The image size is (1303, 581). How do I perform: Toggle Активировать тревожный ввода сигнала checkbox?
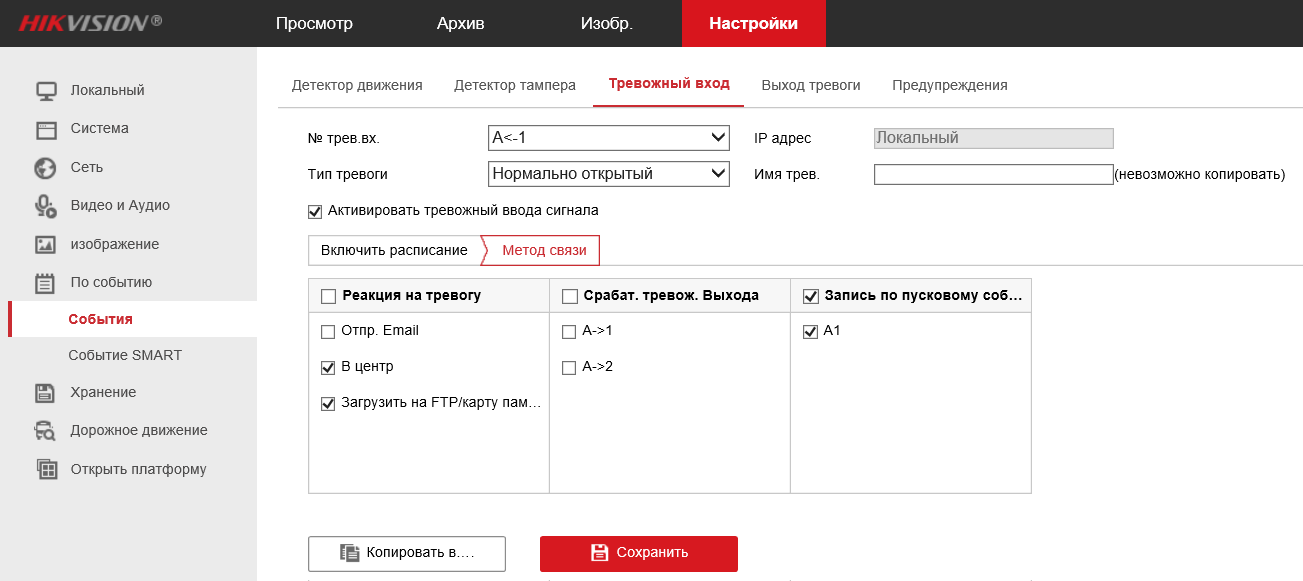pyautogui.click(x=315, y=211)
